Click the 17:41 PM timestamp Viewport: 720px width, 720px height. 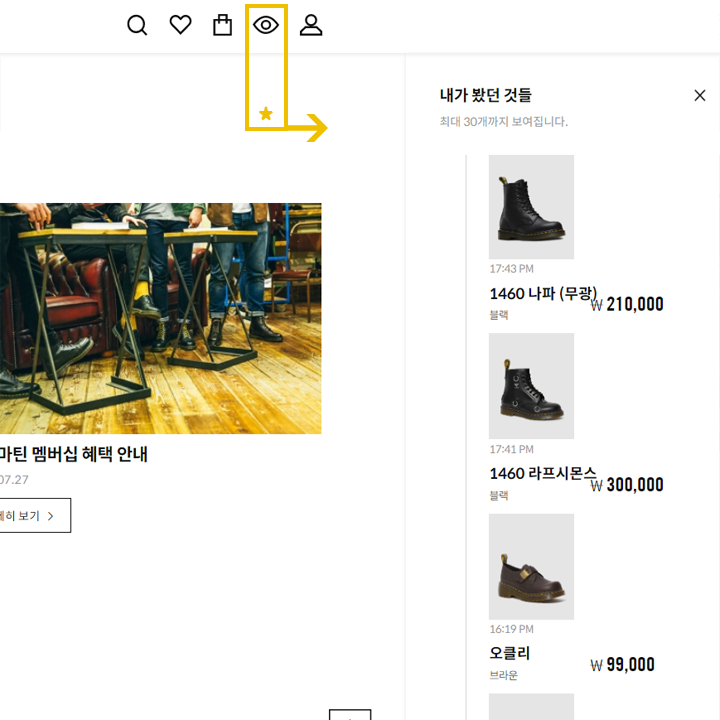click(x=512, y=450)
